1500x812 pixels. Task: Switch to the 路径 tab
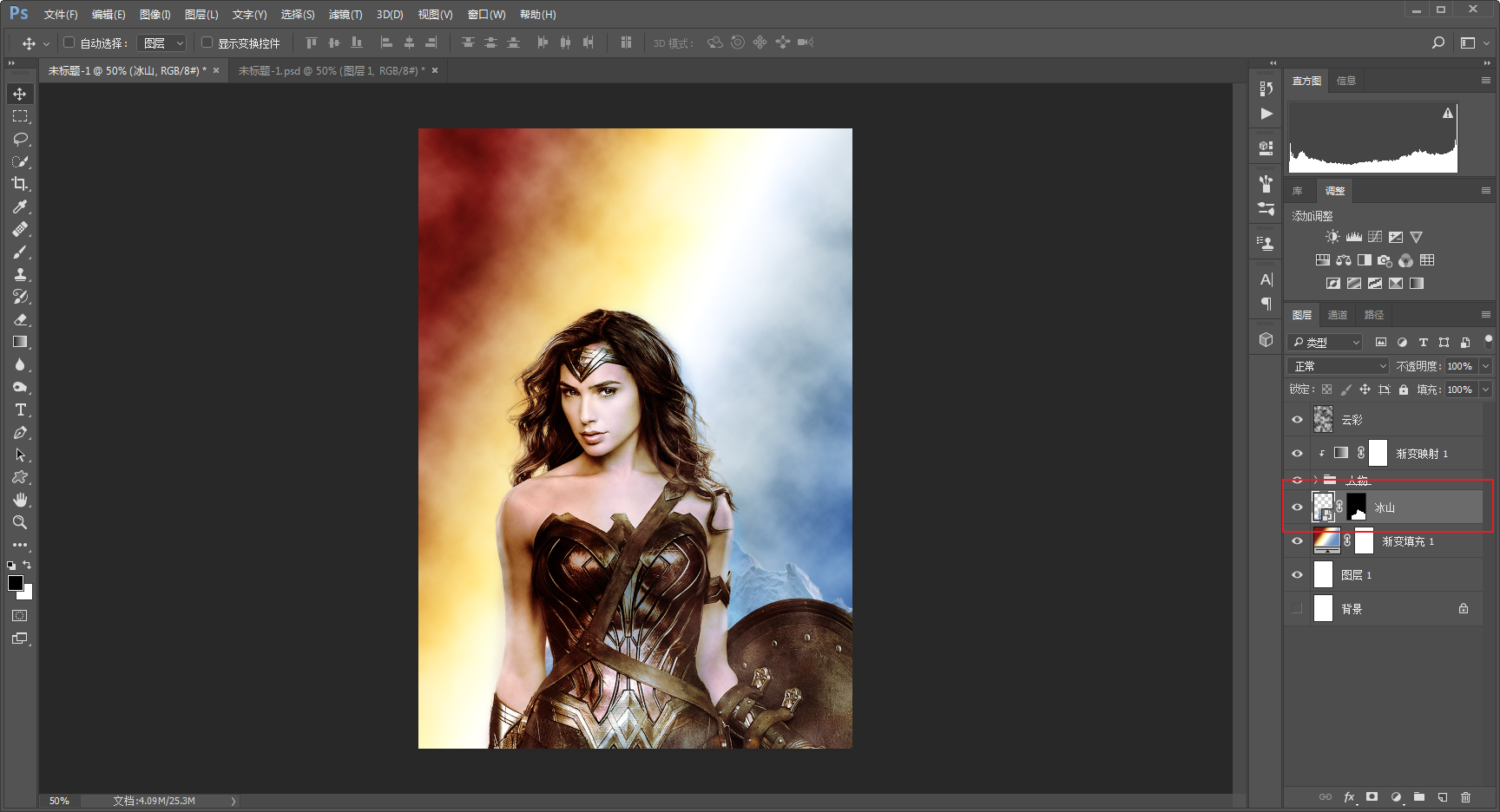(x=1374, y=315)
